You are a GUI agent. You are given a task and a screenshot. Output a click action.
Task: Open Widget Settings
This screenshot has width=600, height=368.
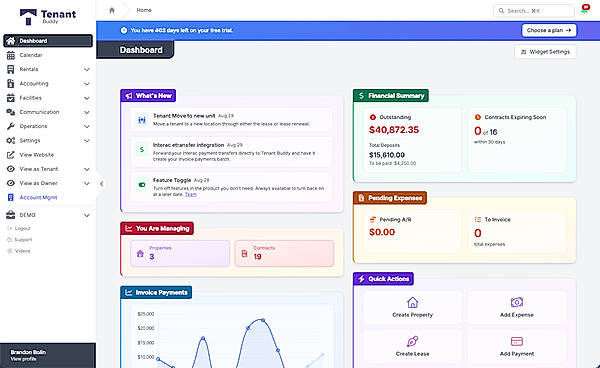pos(545,52)
